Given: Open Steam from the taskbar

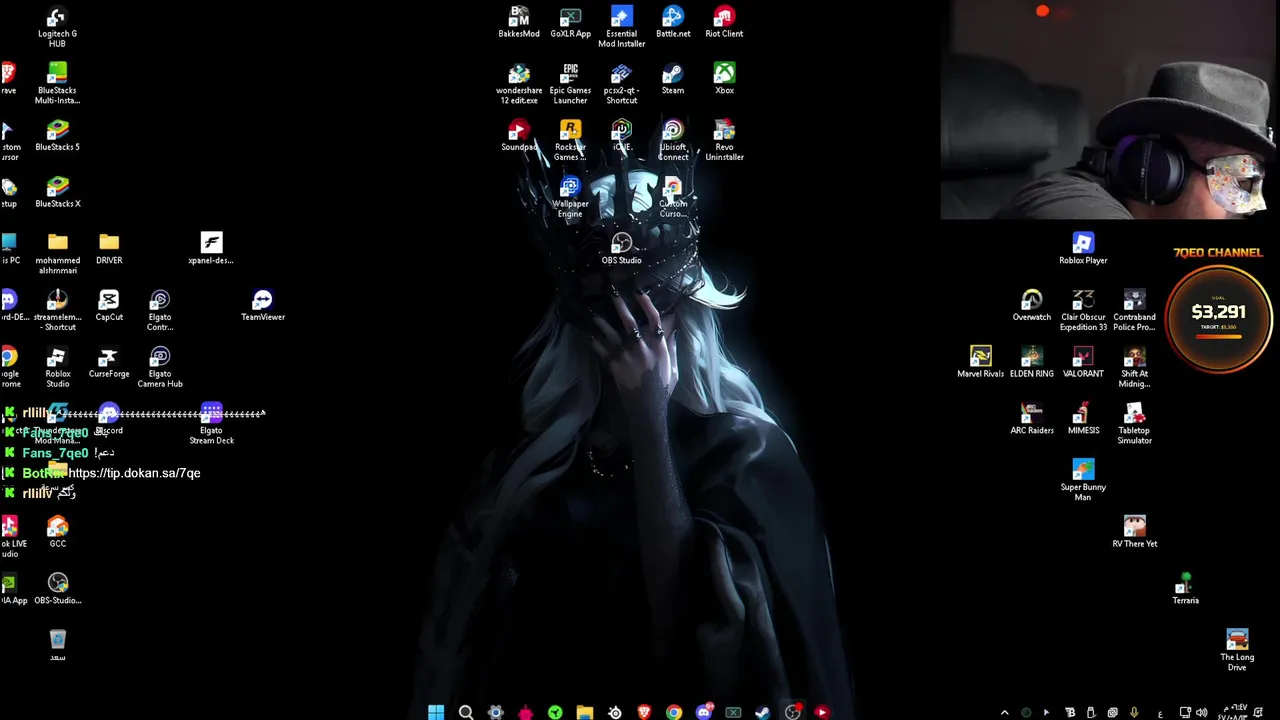Looking at the screenshot, I should coord(763,712).
